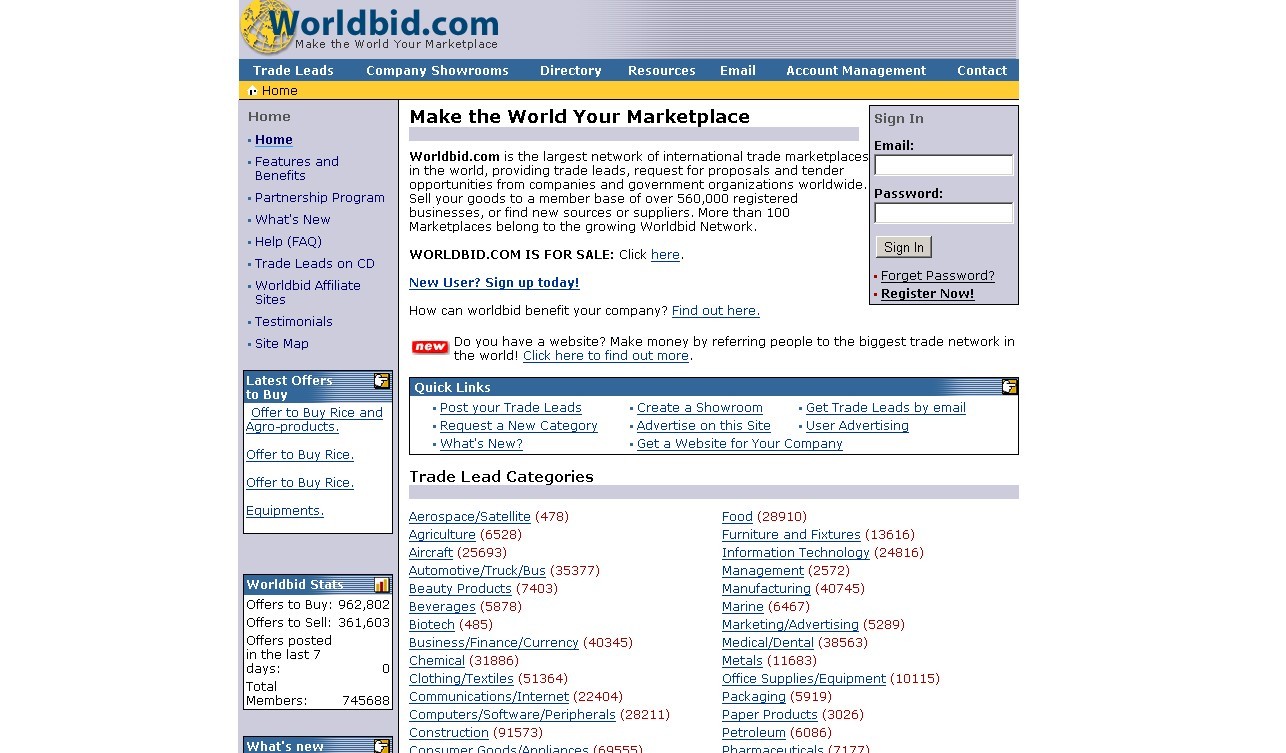The height and width of the screenshot is (753, 1286).
Task: Open Clothing/Textiles category
Action: coord(461,679)
